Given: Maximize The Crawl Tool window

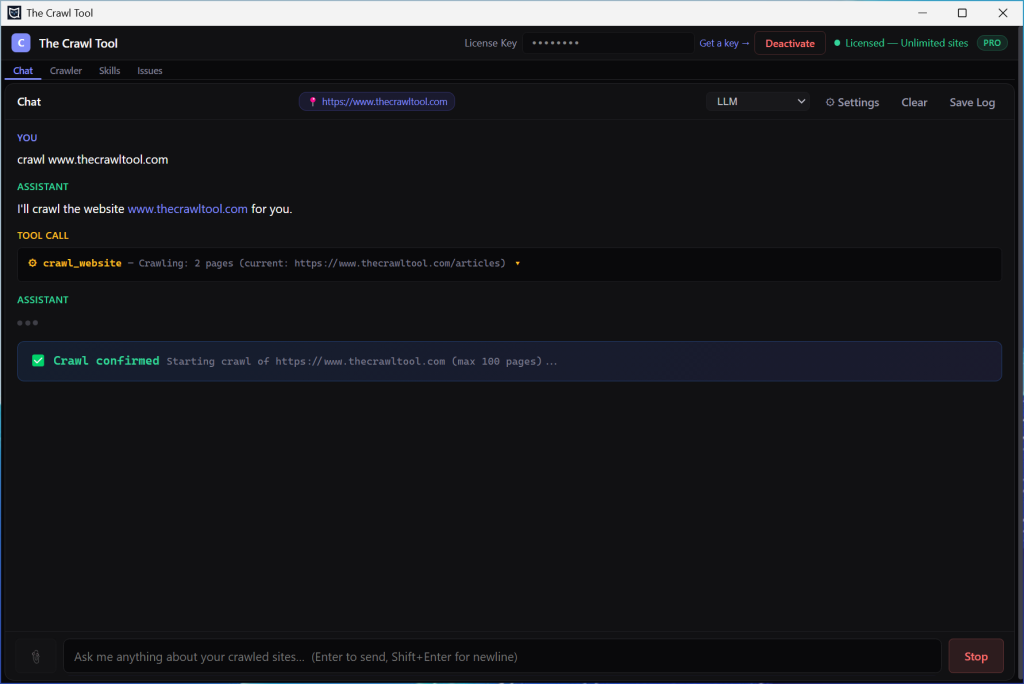Looking at the screenshot, I should tap(962, 12).
